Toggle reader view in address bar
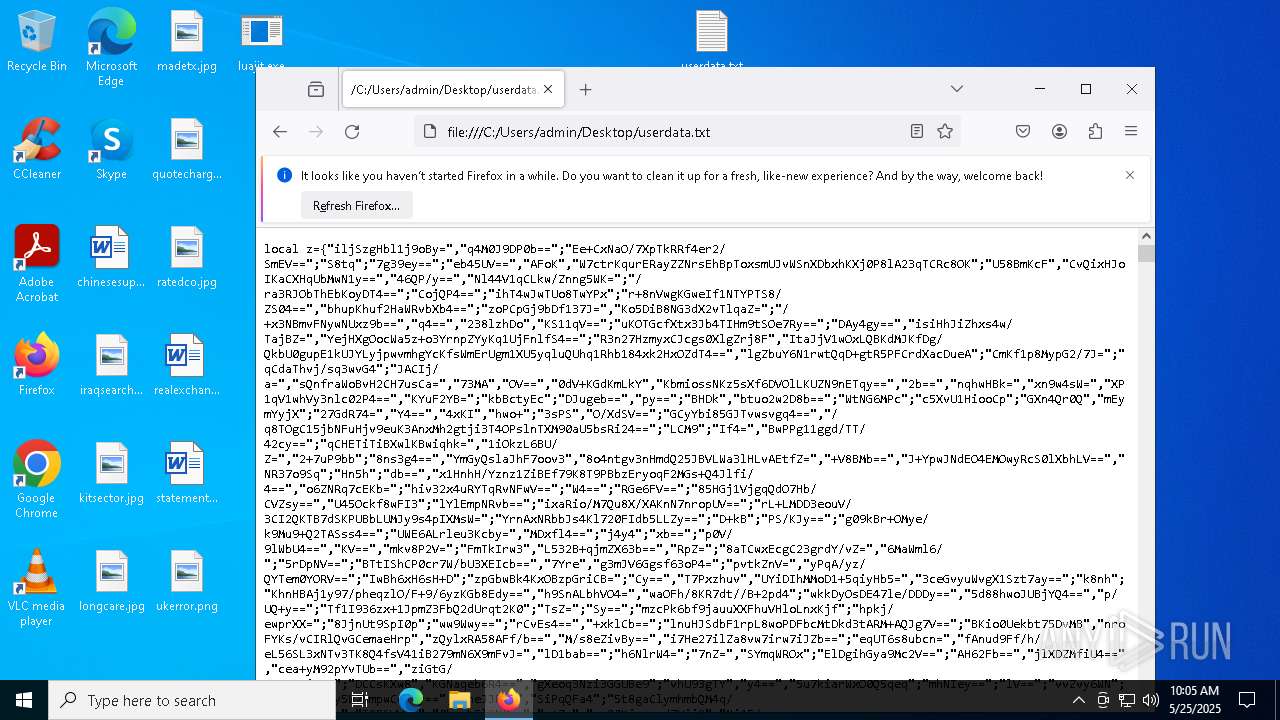Screen dimensions: 1280x720 click(917, 132)
